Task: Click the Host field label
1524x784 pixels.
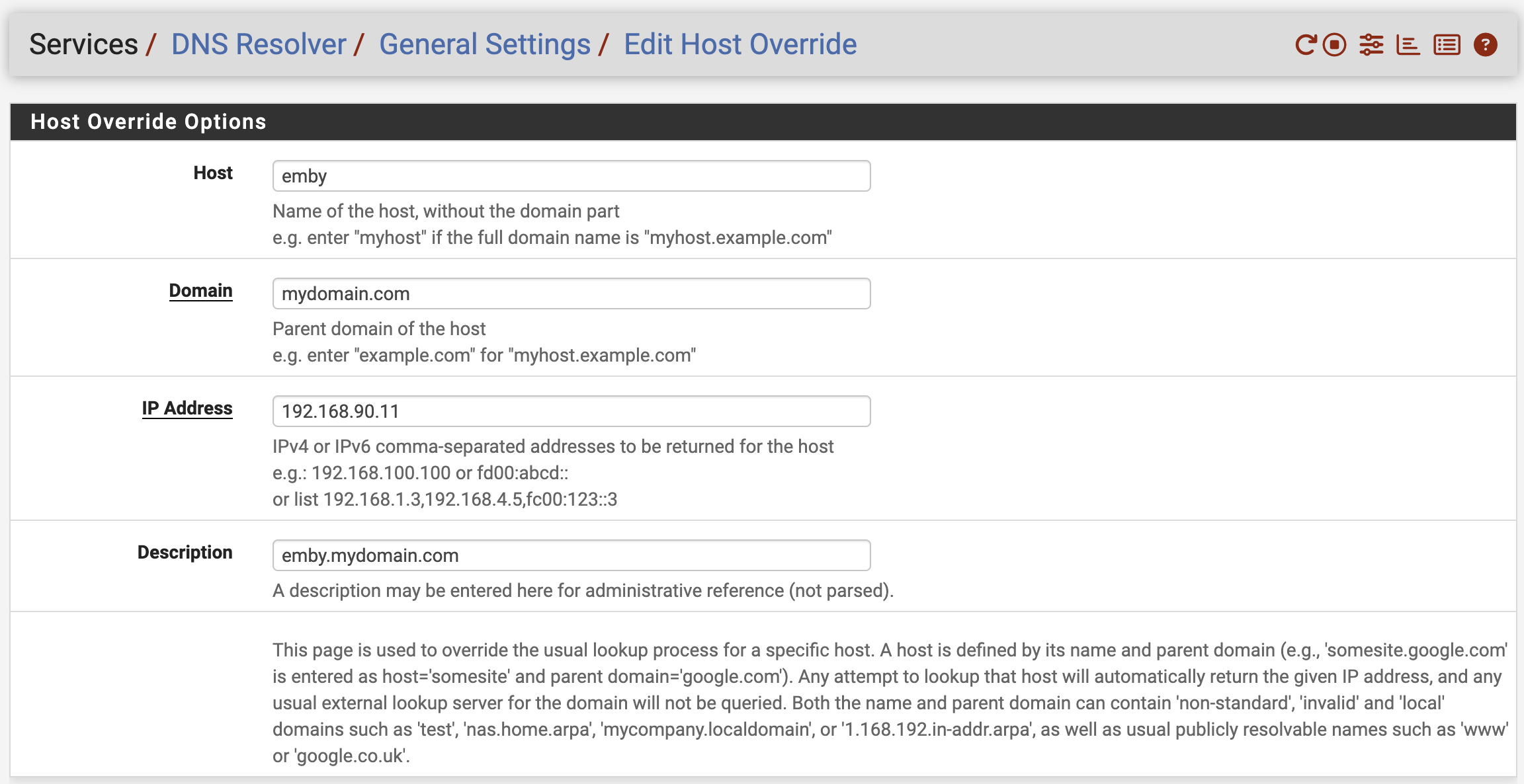Action: [x=213, y=173]
